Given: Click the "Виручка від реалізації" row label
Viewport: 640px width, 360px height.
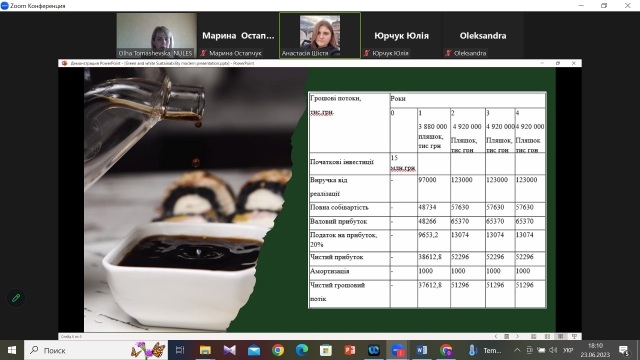Looking at the screenshot, I should pos(329,187).
